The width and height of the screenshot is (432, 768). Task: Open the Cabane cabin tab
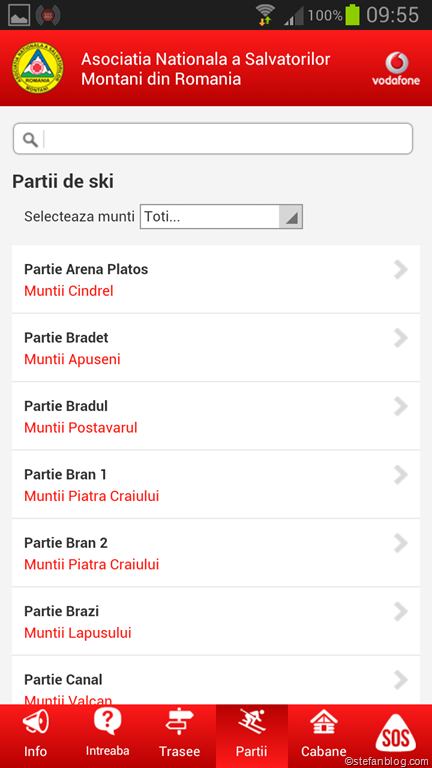coord(324,736)
